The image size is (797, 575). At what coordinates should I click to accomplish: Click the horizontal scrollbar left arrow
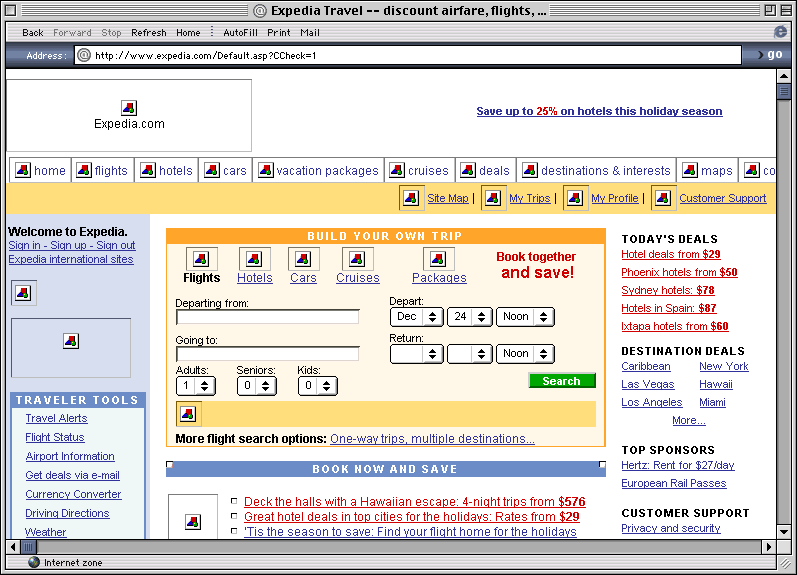point(13,547)
